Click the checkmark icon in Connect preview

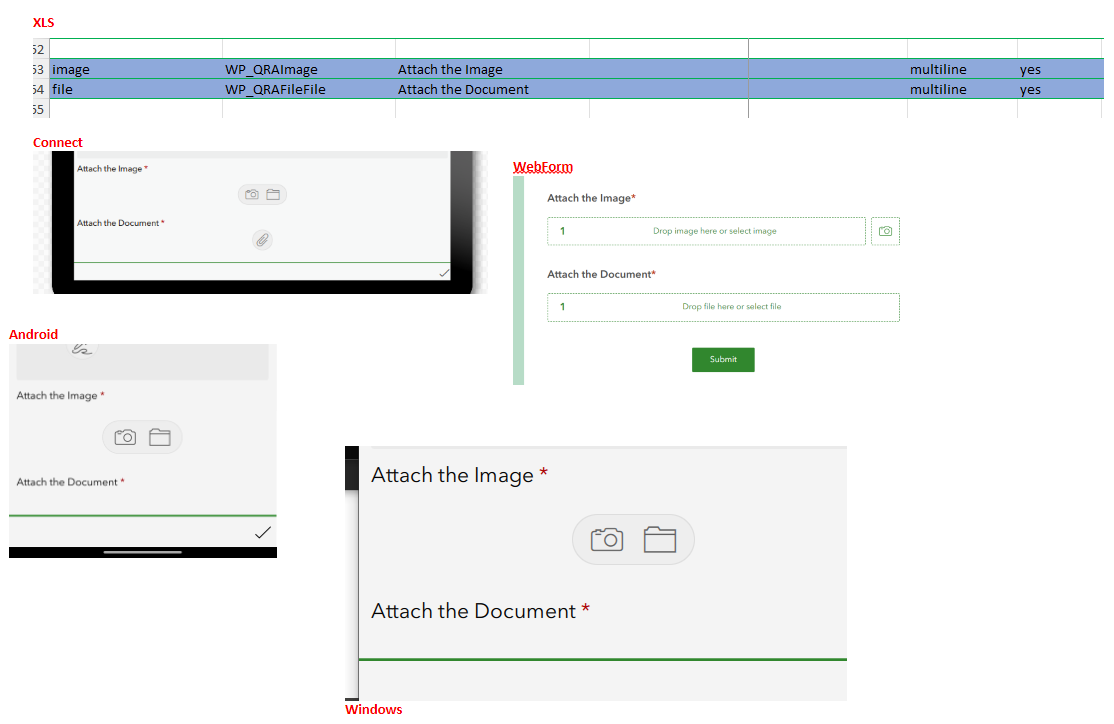(x=444, y=273)
